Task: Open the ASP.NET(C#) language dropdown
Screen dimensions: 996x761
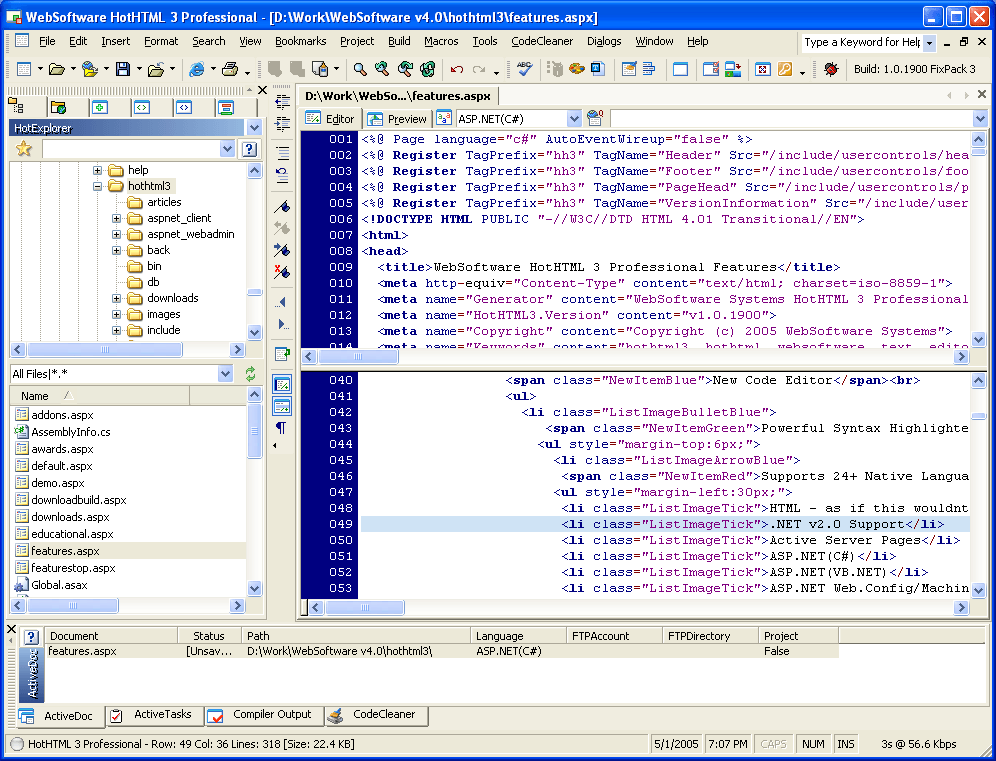Action: tap(573, 118)
